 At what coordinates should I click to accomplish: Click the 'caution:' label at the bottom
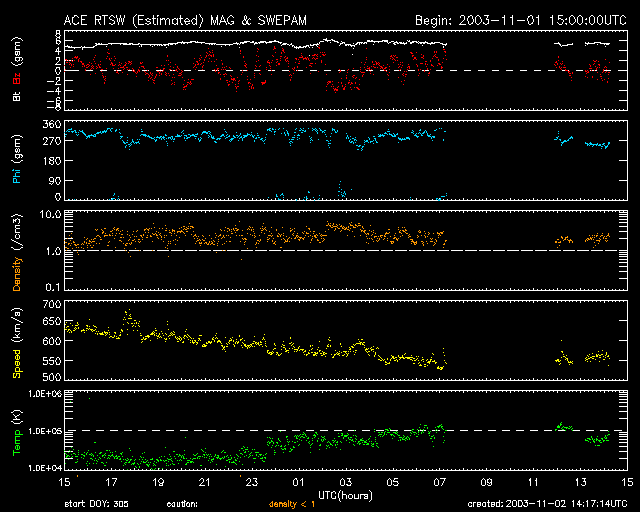pyautogui.click(x=183, y=505)
